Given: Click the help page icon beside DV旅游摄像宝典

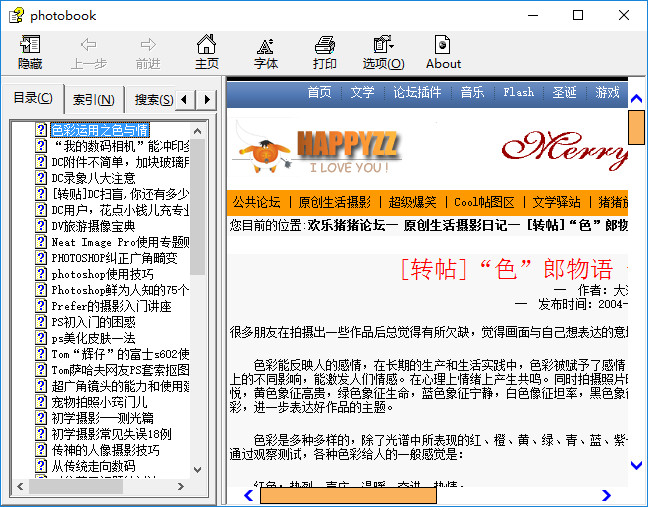Looking at the screenshot, I should tap(41, 226).
